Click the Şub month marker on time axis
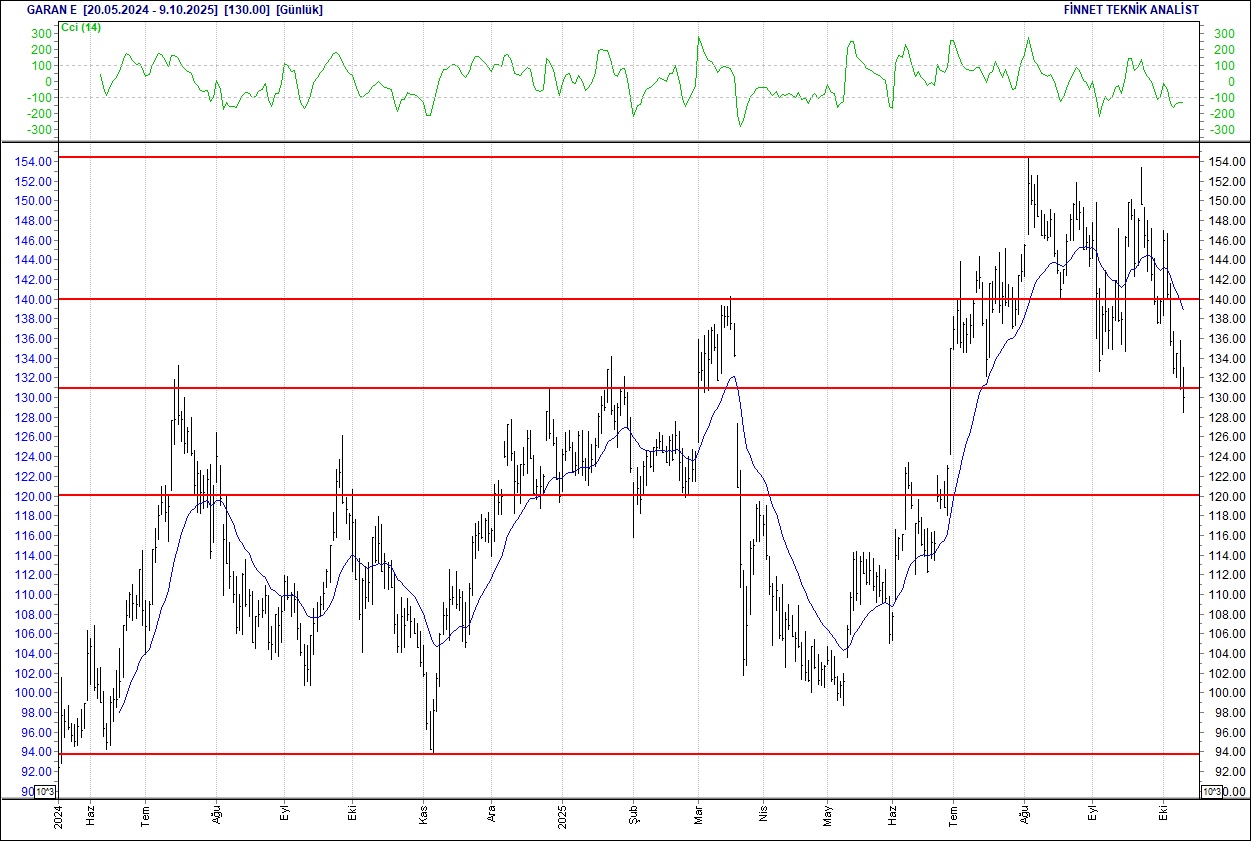The image size is (1251, 841). (631, 817)
